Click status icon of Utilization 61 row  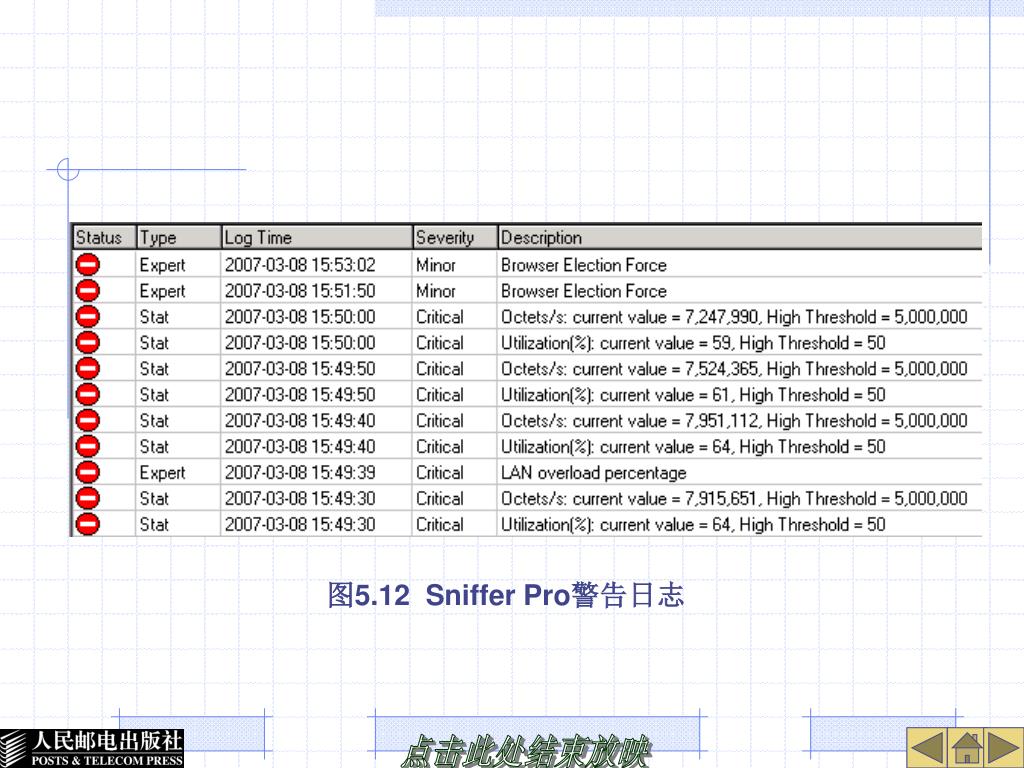click(x=88, y=394)
